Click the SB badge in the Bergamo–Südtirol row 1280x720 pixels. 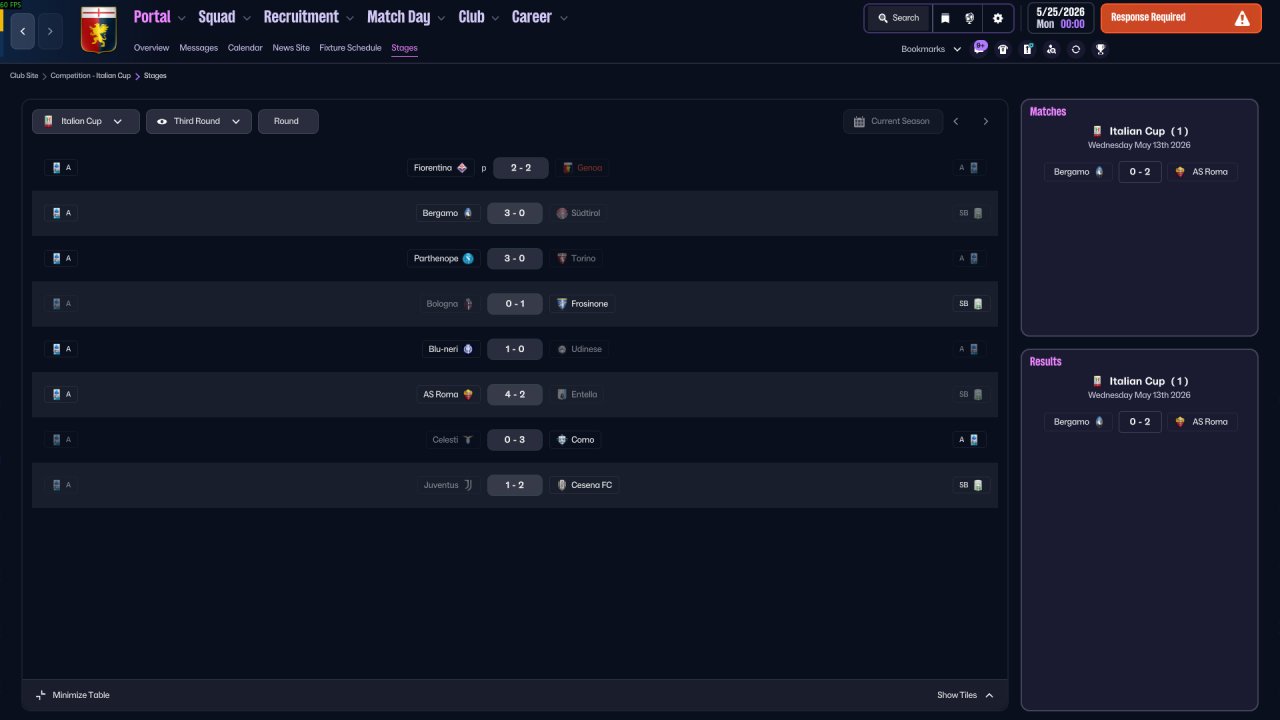pos(971,213)
